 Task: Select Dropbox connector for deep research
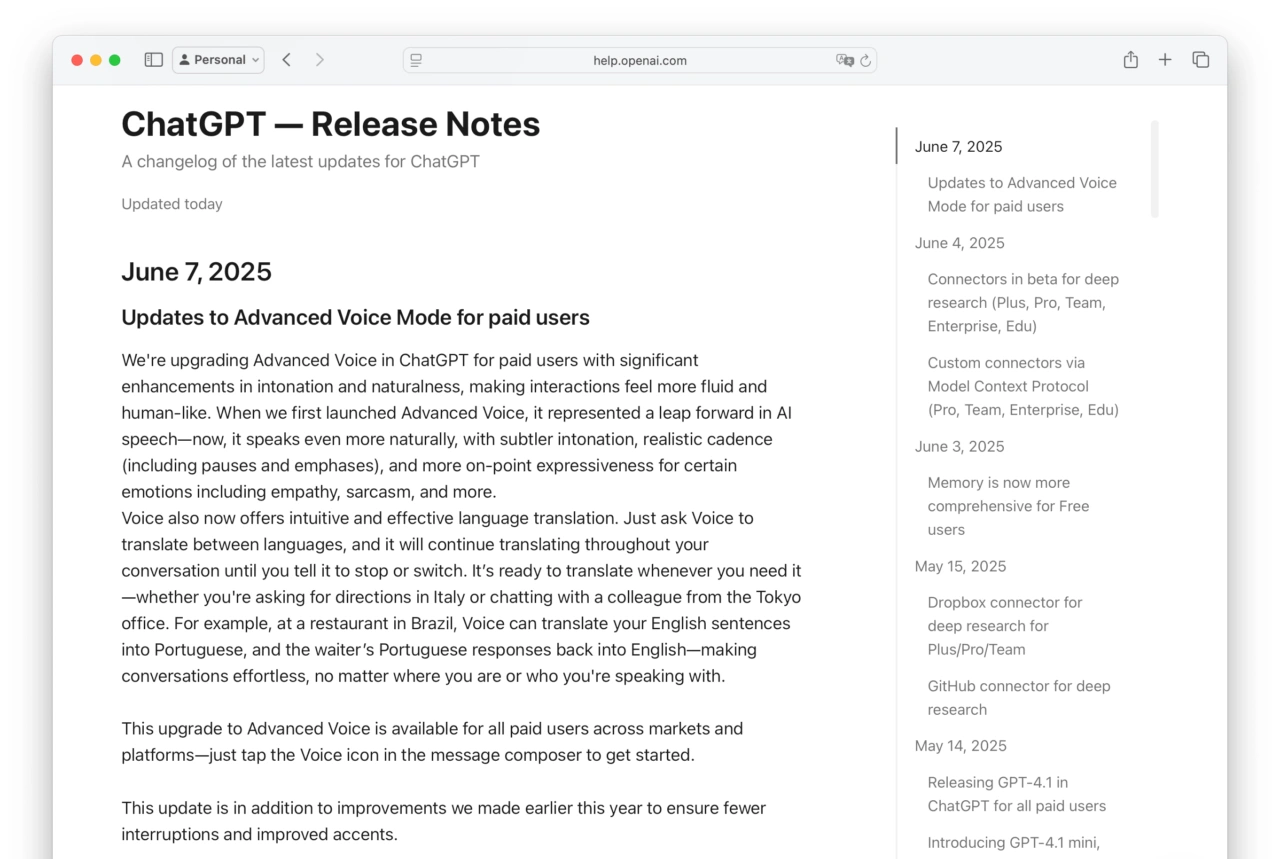click(x=1004, y=626)
